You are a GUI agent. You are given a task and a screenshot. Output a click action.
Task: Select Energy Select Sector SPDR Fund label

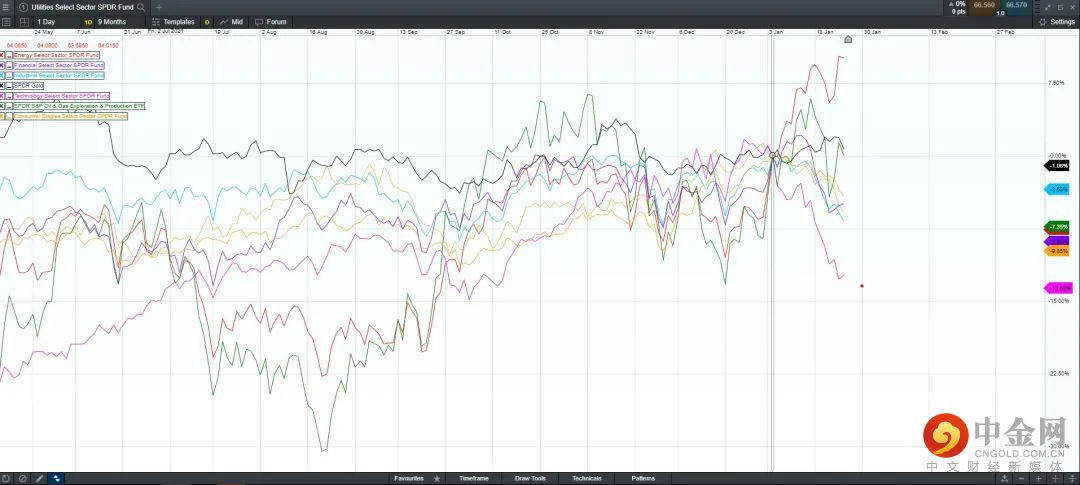click(56, 55)
